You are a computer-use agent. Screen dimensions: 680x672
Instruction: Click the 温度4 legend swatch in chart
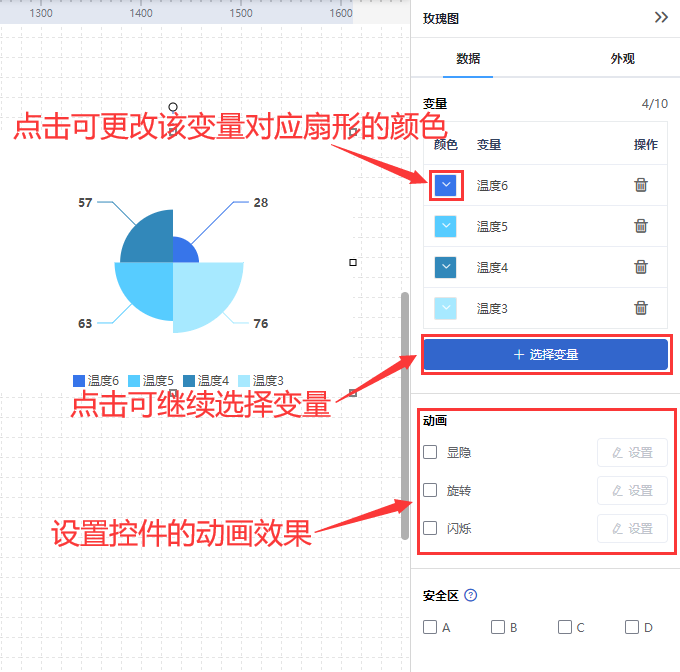point(189,381)
